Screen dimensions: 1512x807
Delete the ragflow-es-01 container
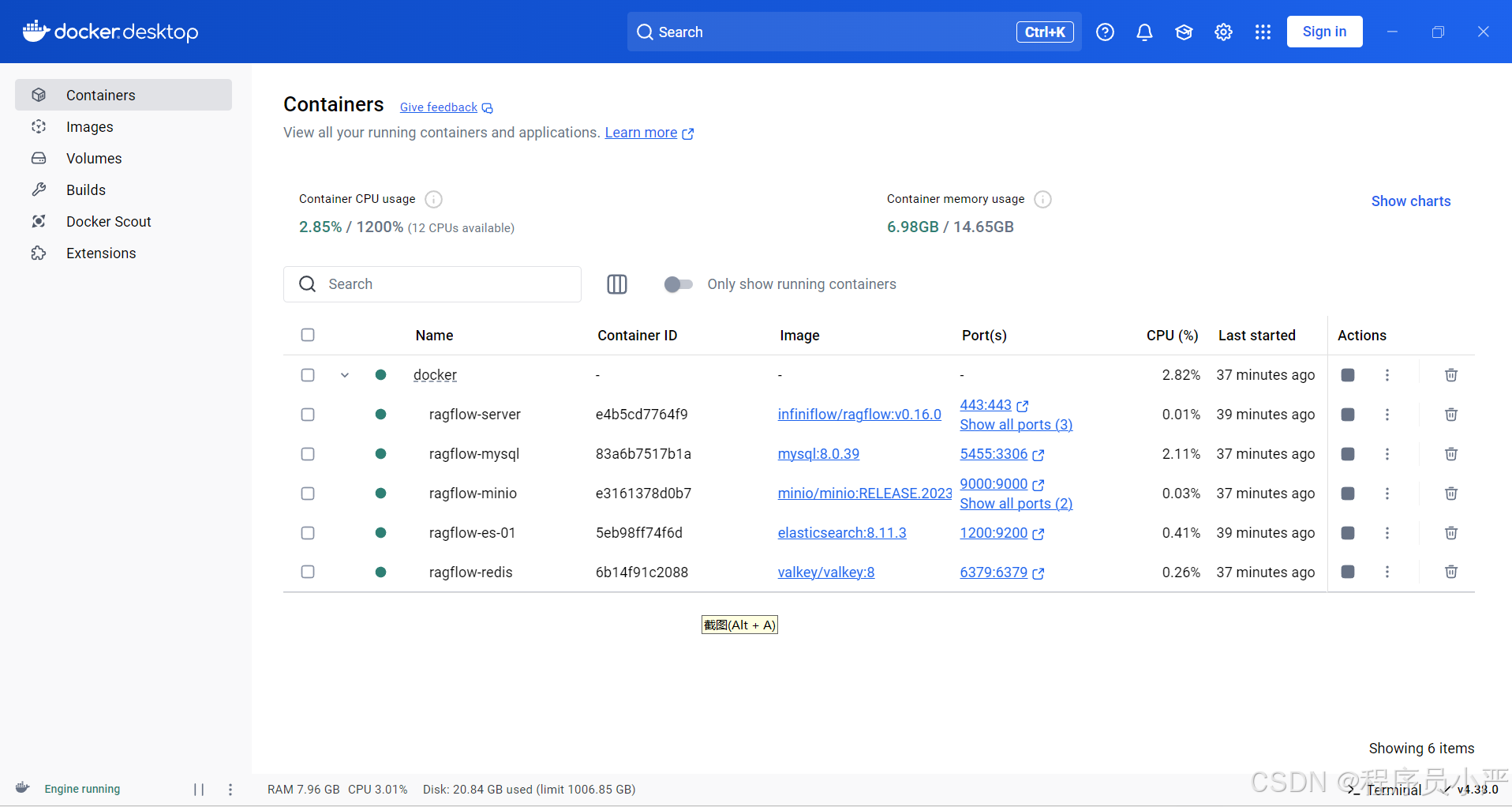[1450, 533]
